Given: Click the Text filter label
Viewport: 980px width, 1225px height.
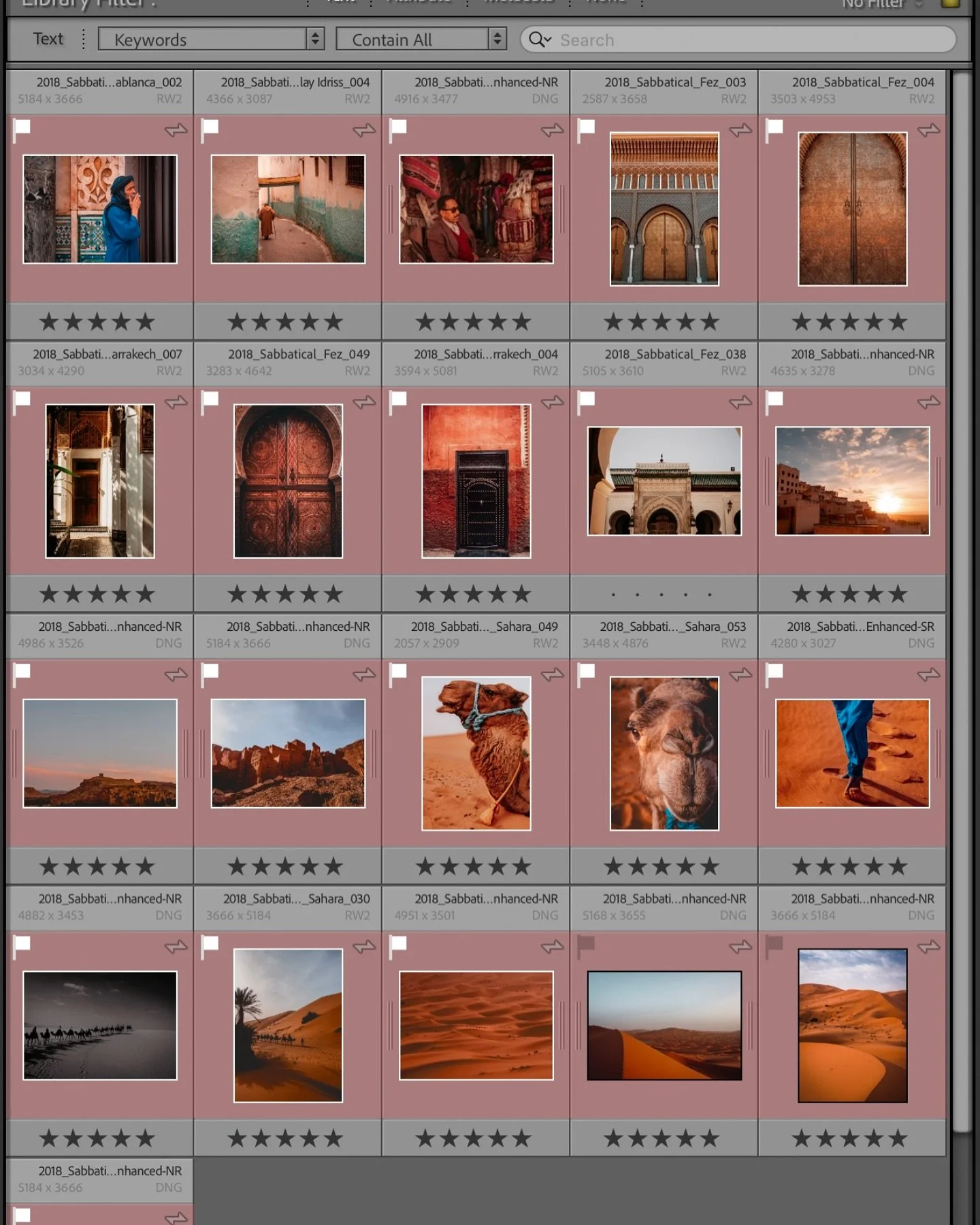Looking at the screenshot, I should point(48,39).
